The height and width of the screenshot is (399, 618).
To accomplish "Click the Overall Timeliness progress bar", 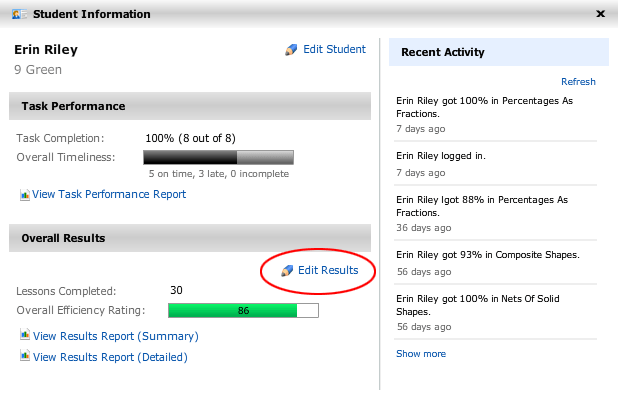I will (218, 157).
